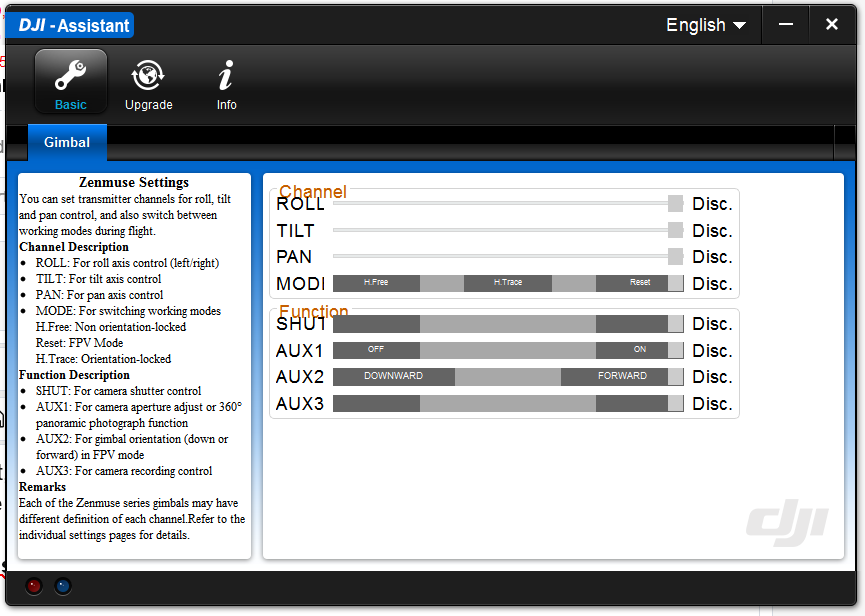Click the TILT channel slider handle
The width and height of the screenshot is (865, 616).
pyautogui.click(x=675, y=230)
